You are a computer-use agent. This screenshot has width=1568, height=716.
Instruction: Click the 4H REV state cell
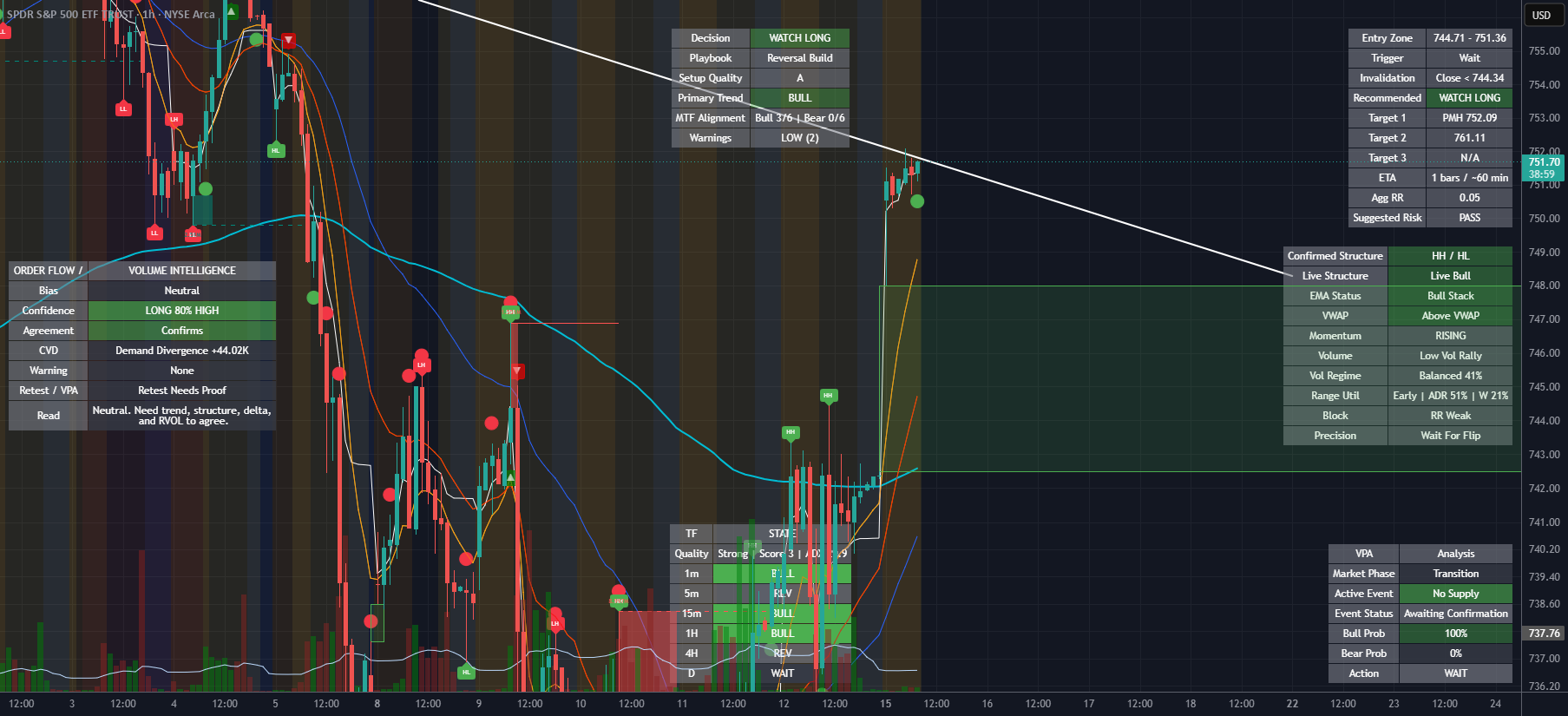click(x=782, y=654)
